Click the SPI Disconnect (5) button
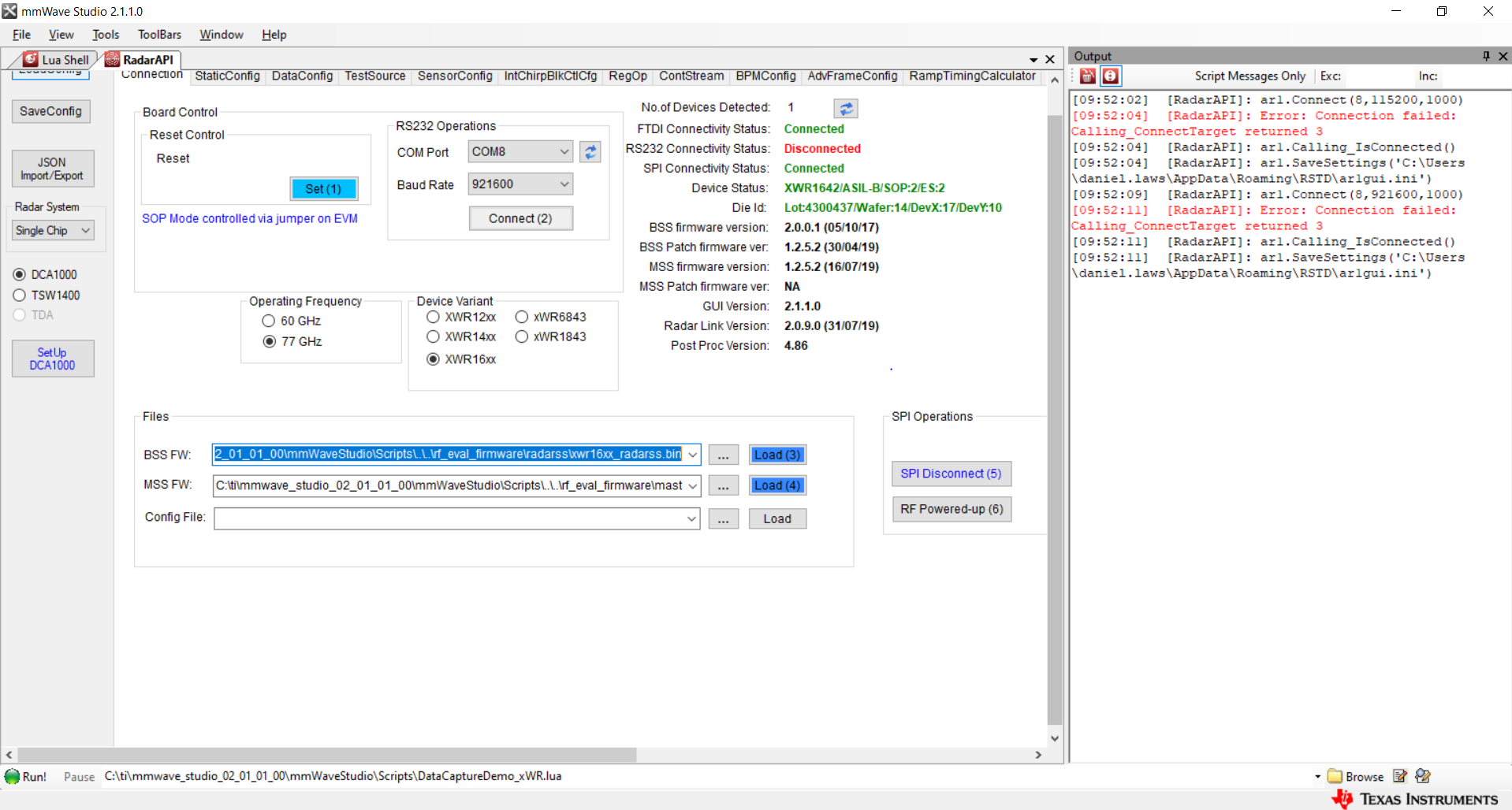 pyautogui.click(x=952, y=474)
